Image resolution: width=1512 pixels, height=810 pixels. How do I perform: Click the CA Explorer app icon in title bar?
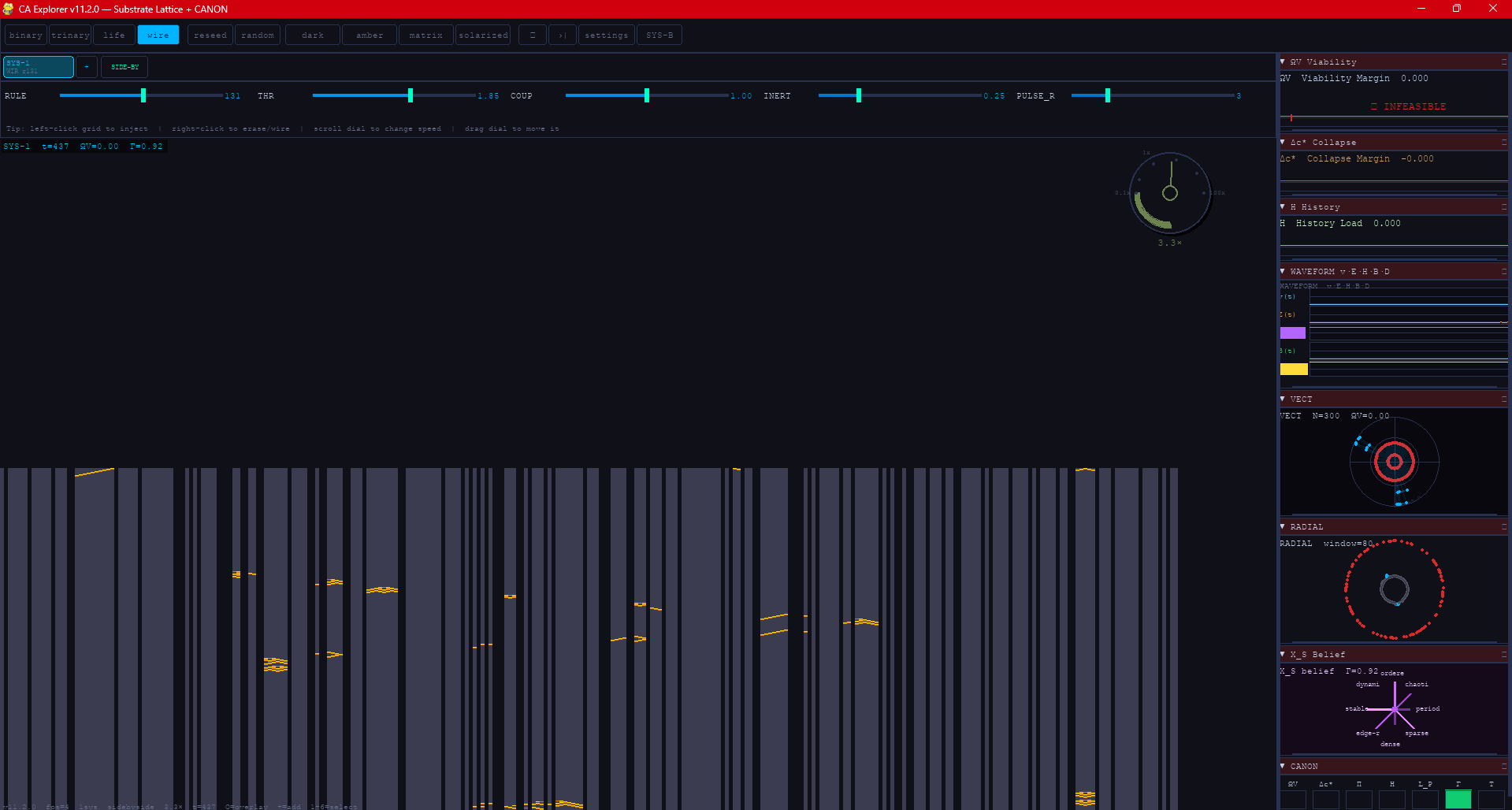pyautogui.click(x=8, y=9)
